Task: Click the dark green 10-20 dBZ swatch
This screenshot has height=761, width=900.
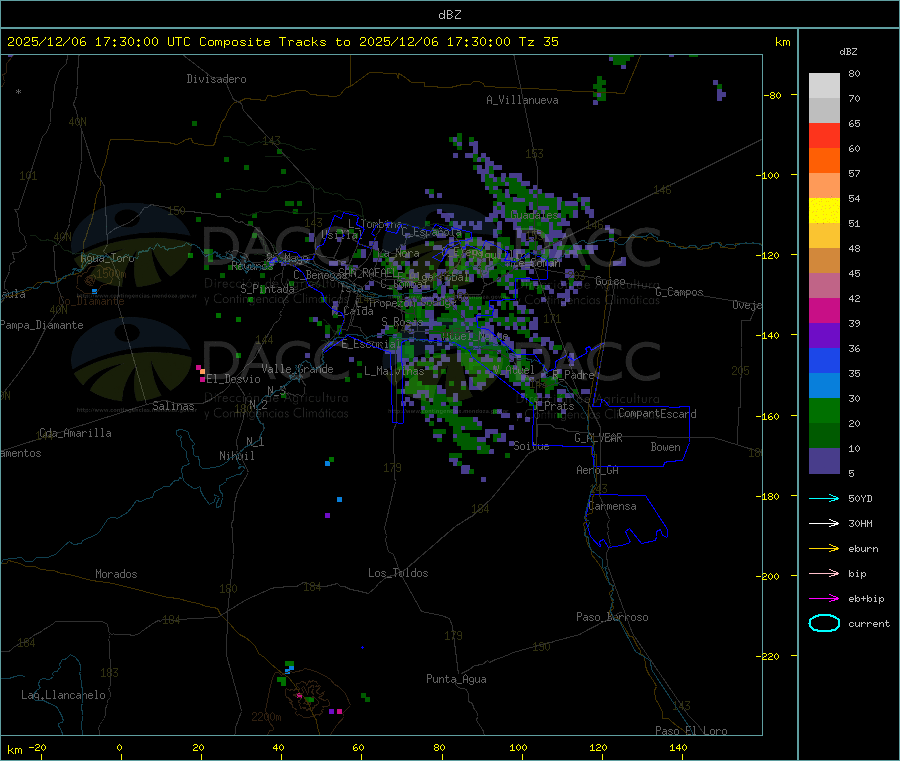Action: click(824, 436)
